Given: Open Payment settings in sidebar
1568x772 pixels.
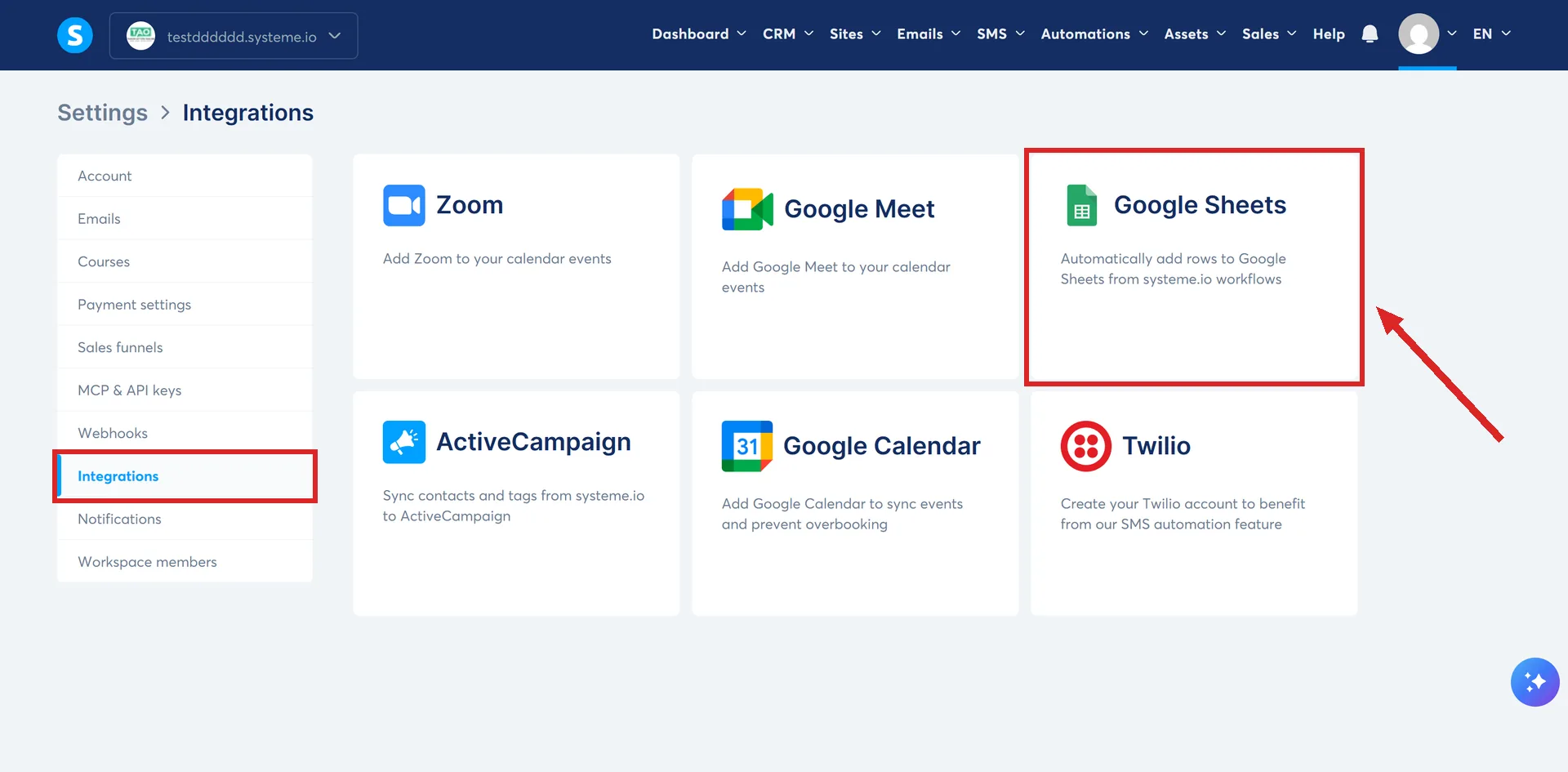Looking at the screenshot, I should (x=185, y=305).
